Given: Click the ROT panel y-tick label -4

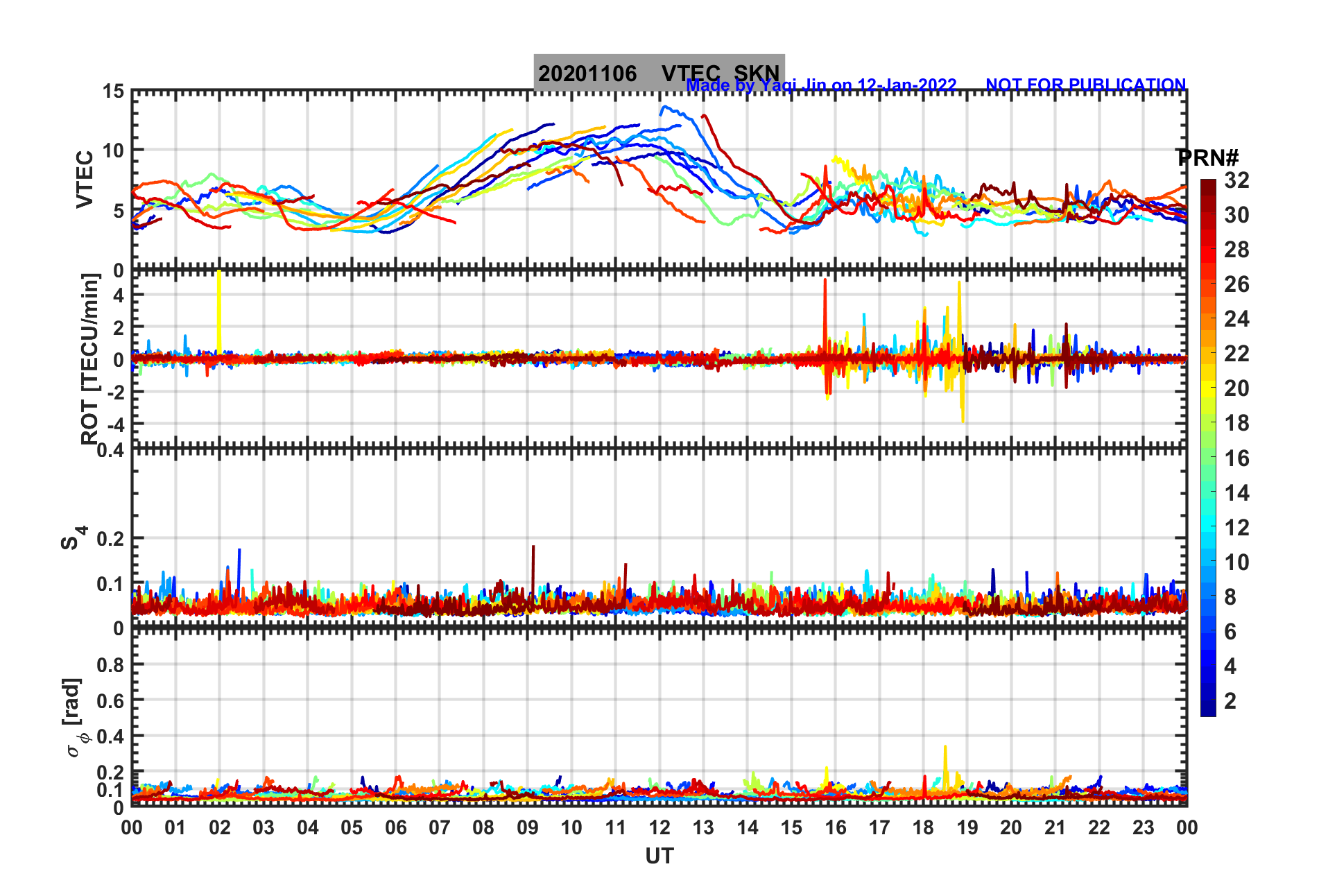Looking at the screenshot, I should point(115,424).
